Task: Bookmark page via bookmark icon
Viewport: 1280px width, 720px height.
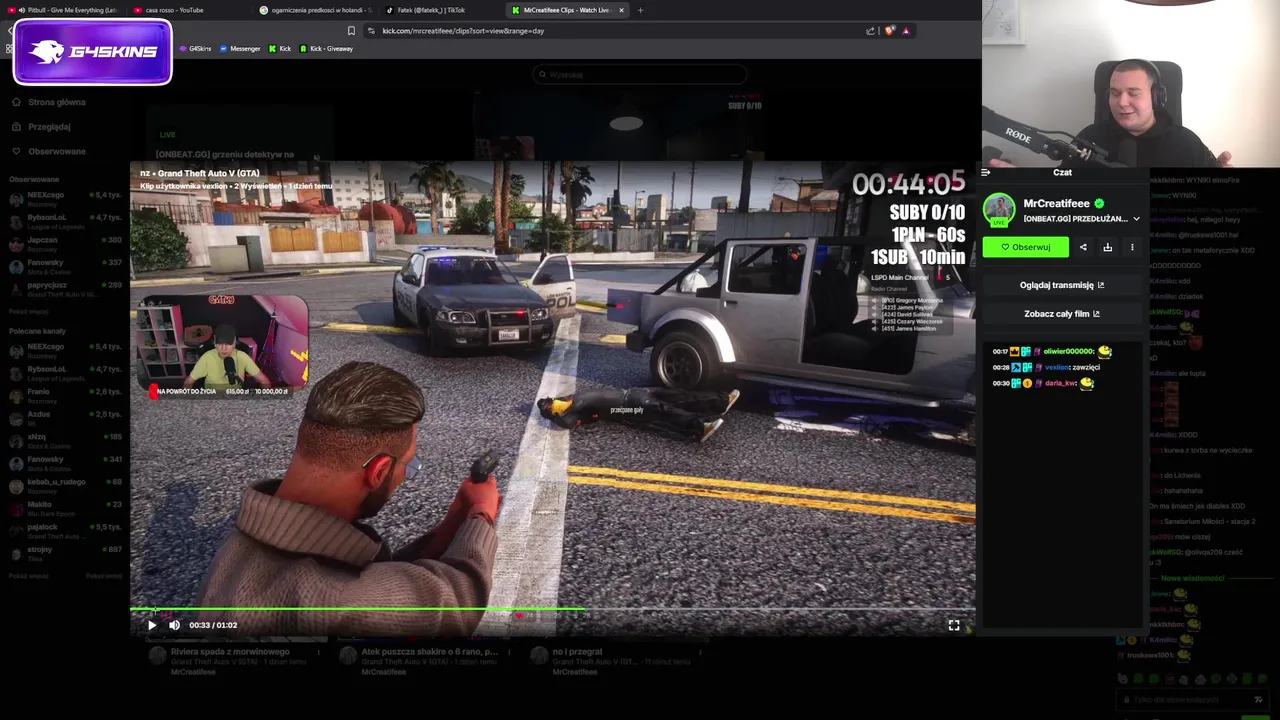Action: [351, 31]
